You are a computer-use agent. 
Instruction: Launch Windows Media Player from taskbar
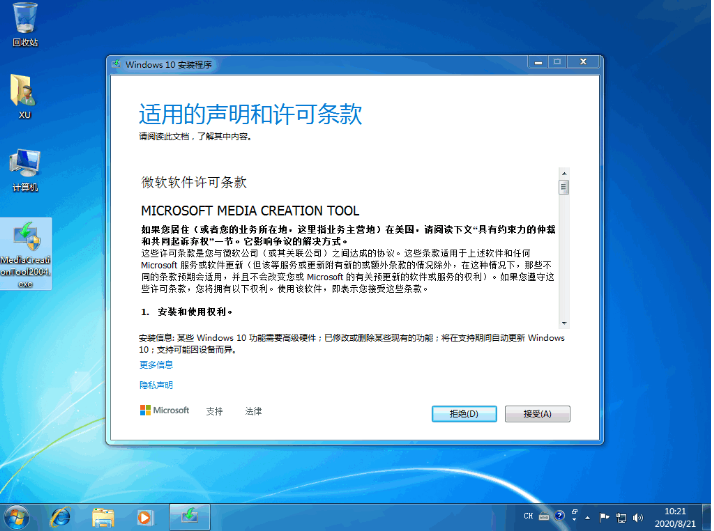pyautogui.click(x=145, y=516)
